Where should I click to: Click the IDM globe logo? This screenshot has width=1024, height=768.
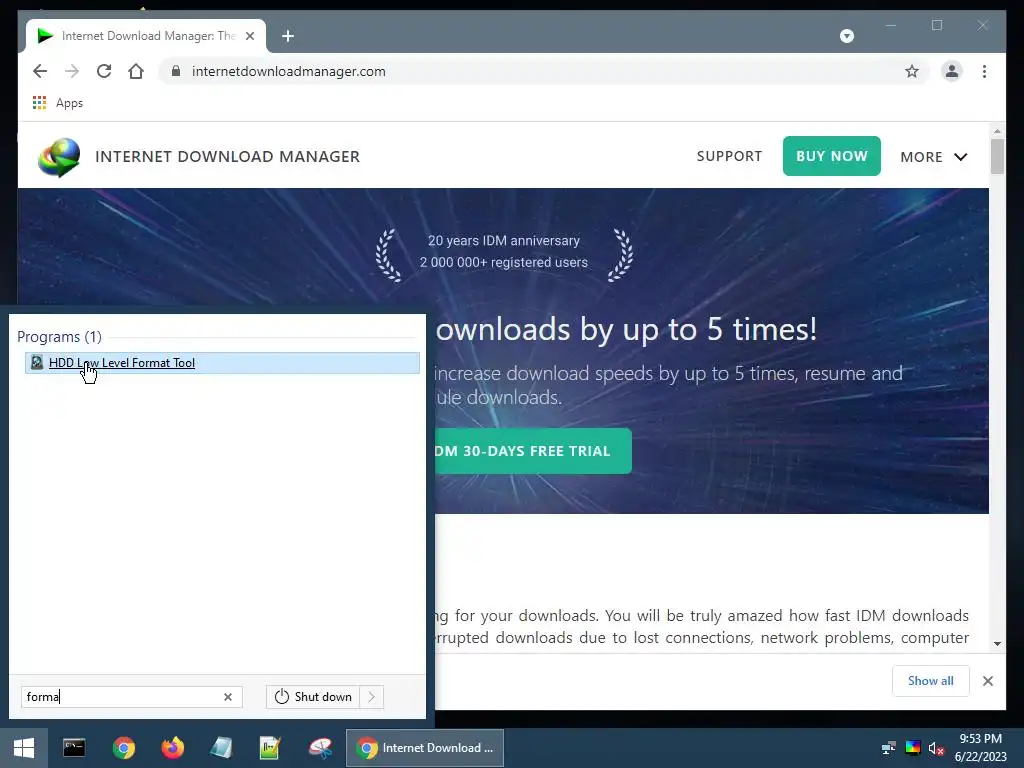click(x=59, y=157)
